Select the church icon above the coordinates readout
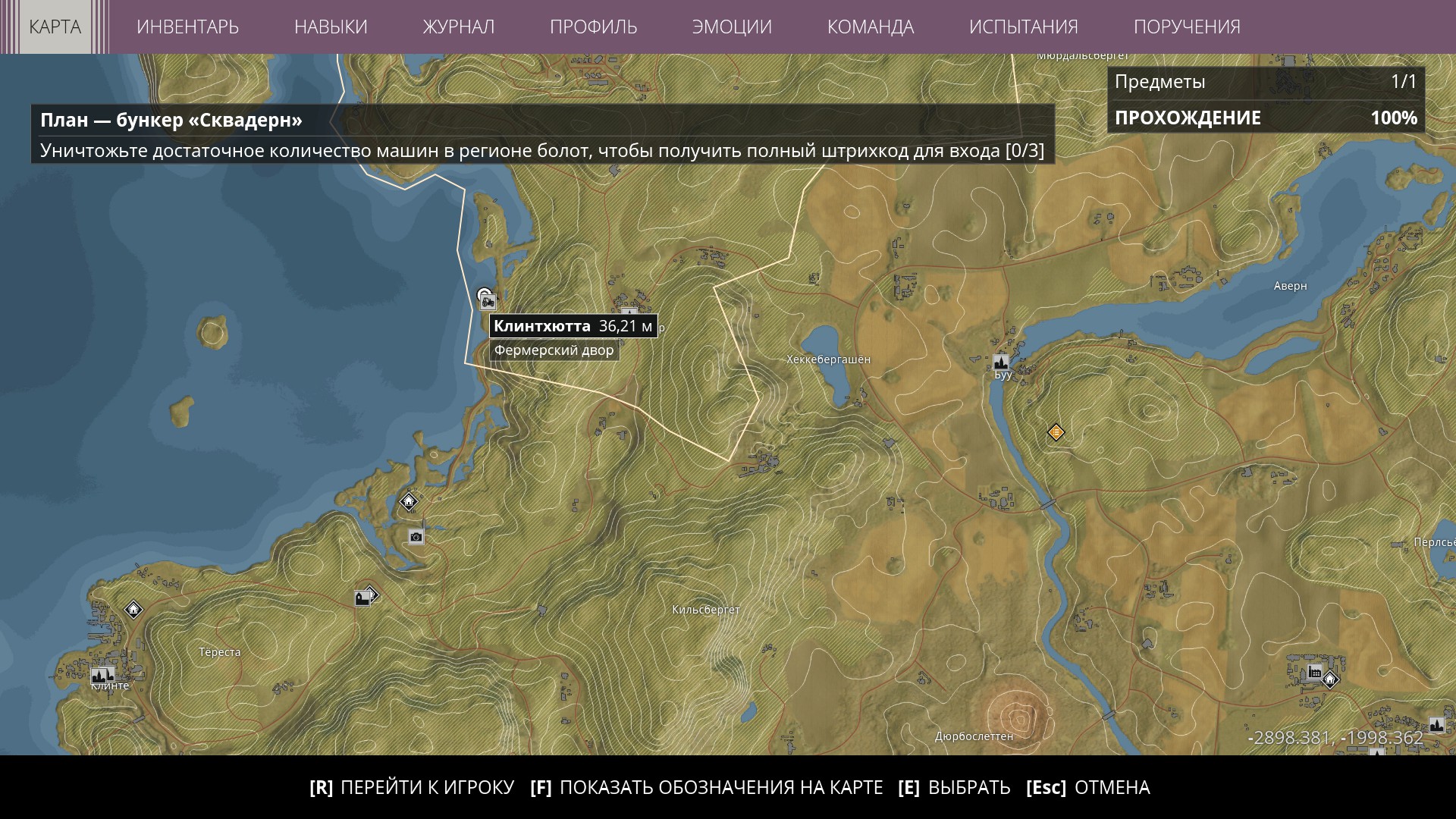 click(1436, 724)
